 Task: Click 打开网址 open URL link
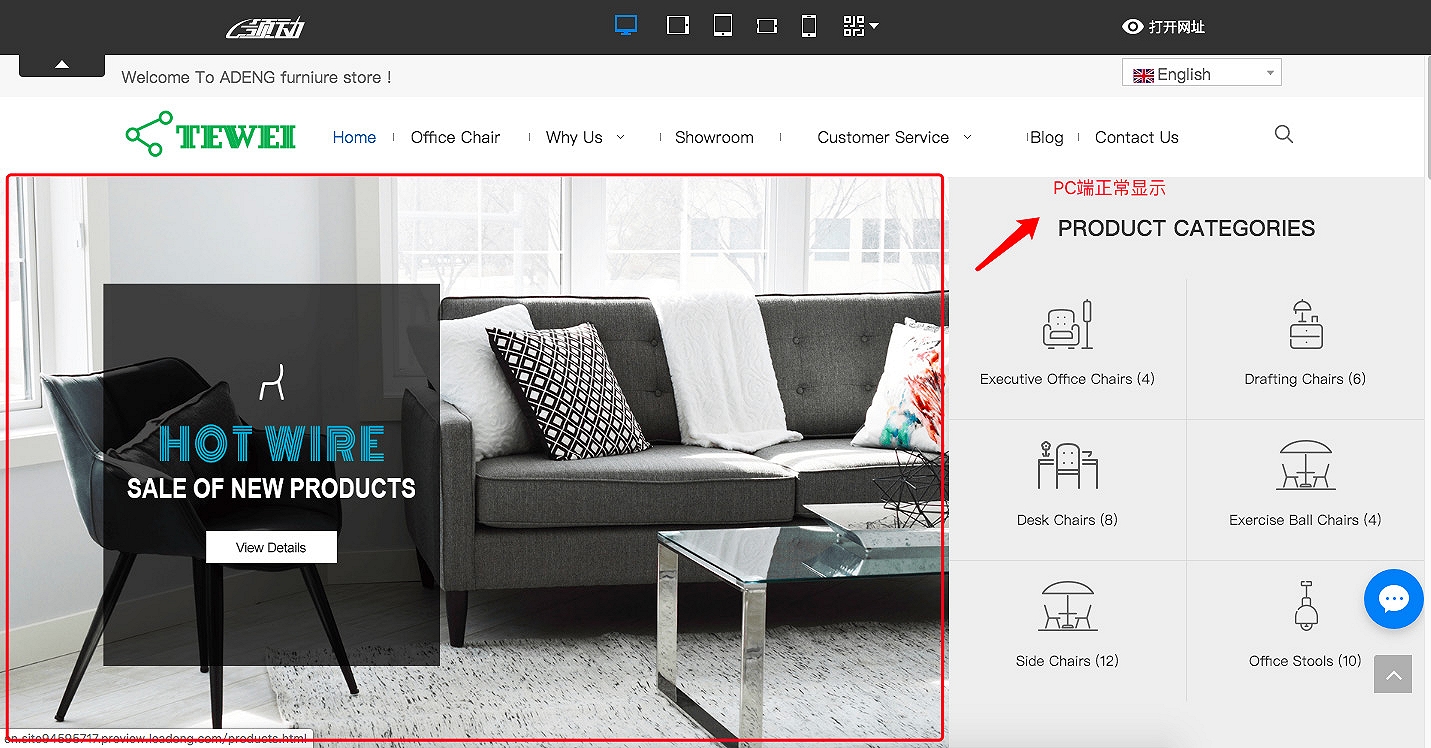point(1164,27)
